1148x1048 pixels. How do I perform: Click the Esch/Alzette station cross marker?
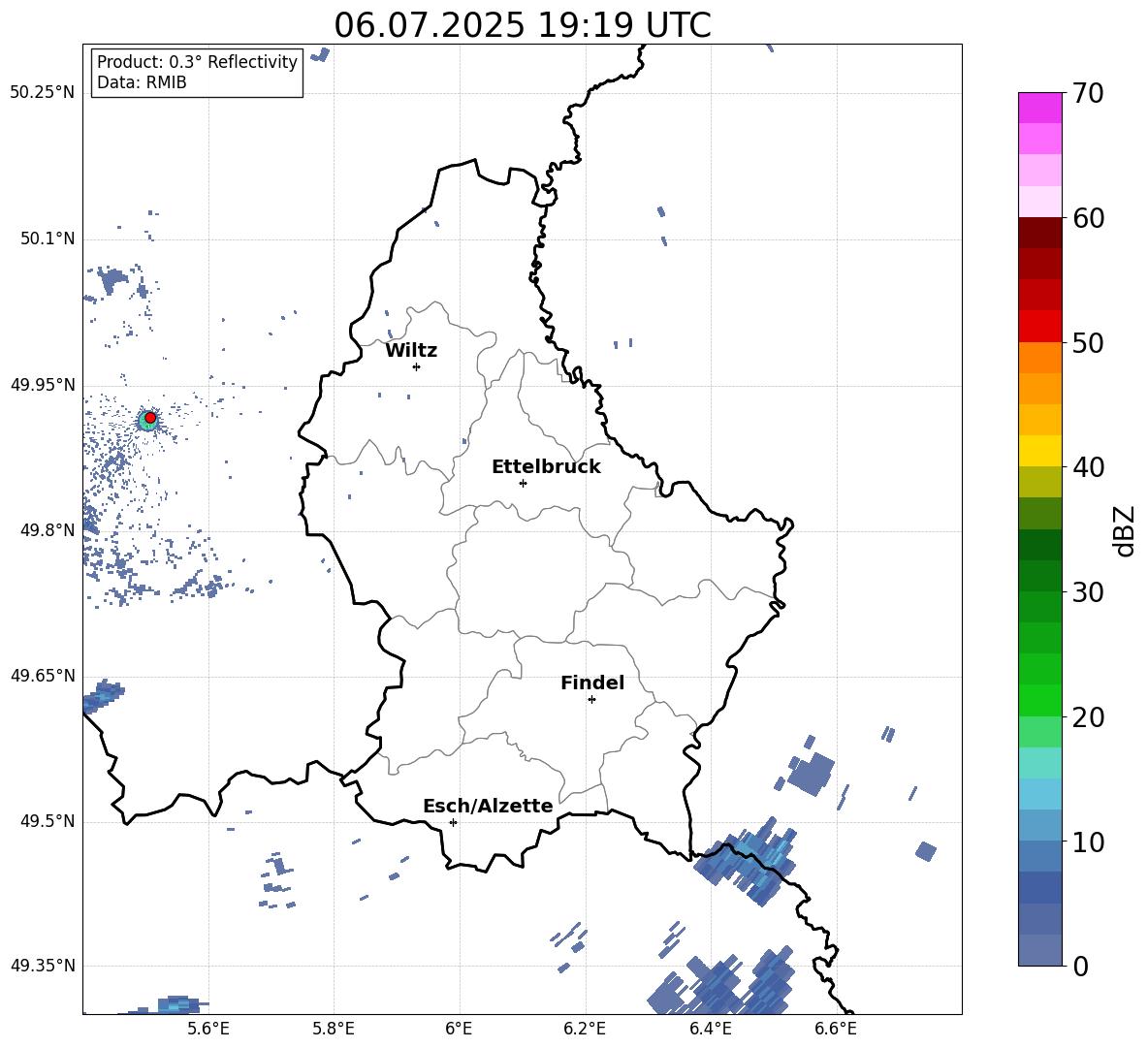click(453, 822)
